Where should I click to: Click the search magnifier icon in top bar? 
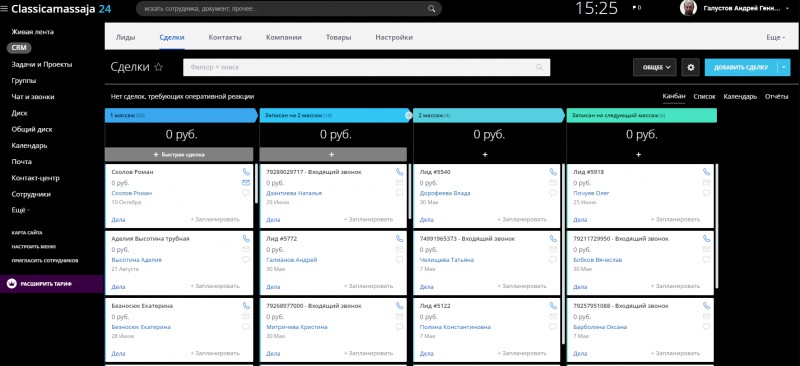[431, 9]
